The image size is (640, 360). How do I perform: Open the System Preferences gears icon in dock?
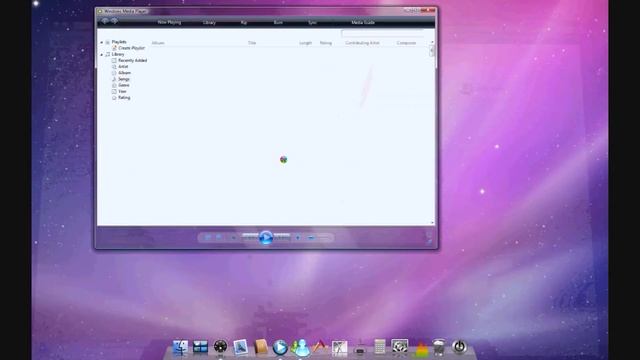tap(399, 347)
